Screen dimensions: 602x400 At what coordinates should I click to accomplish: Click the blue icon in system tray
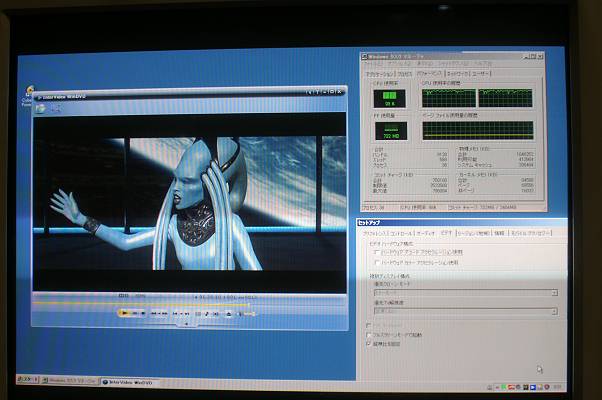click(533, 387)
